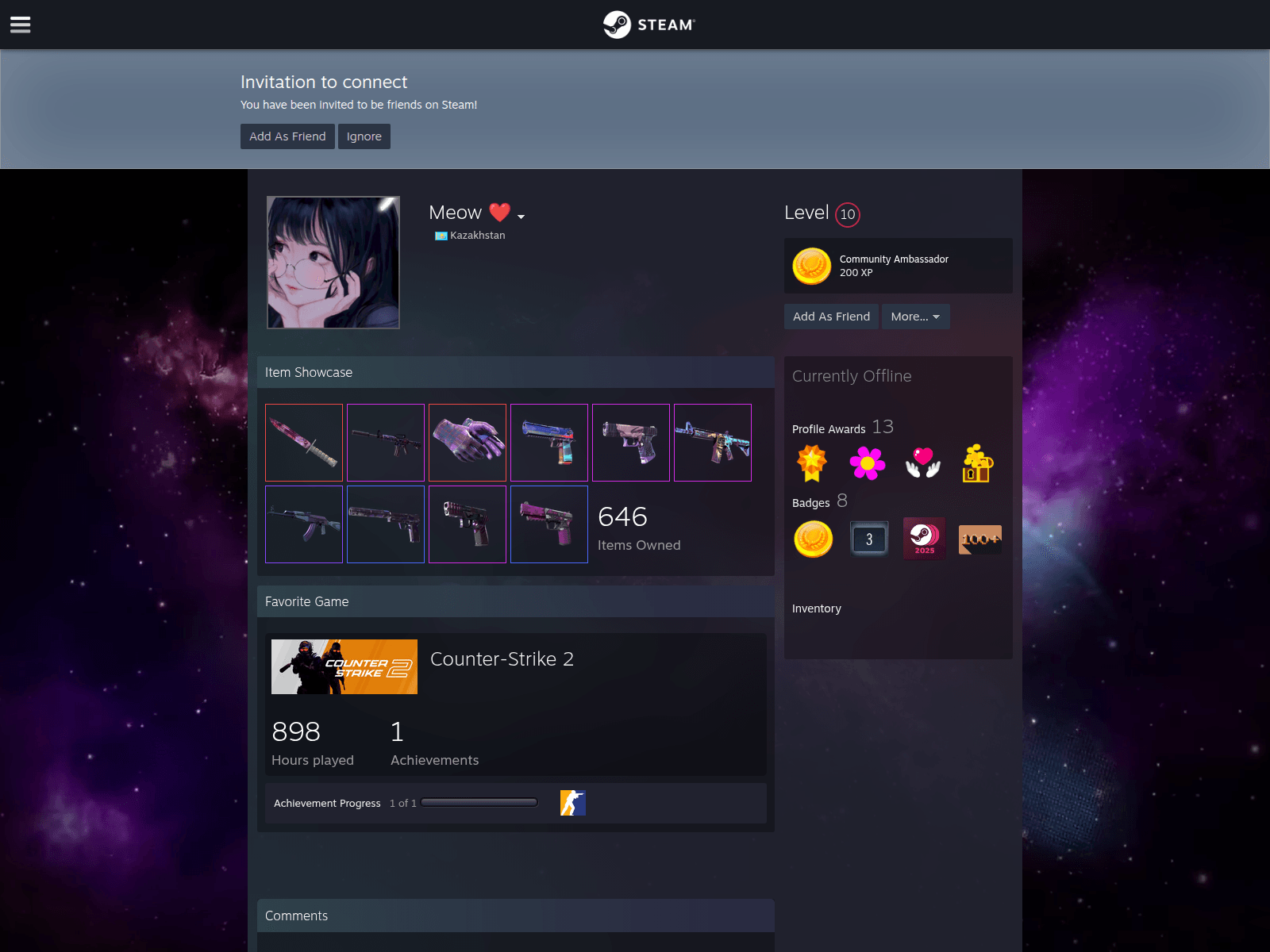This screenshot has width=1270, height=952.
Task: Click the orange star ribbon award icon
Action: (x=812, y=463)
